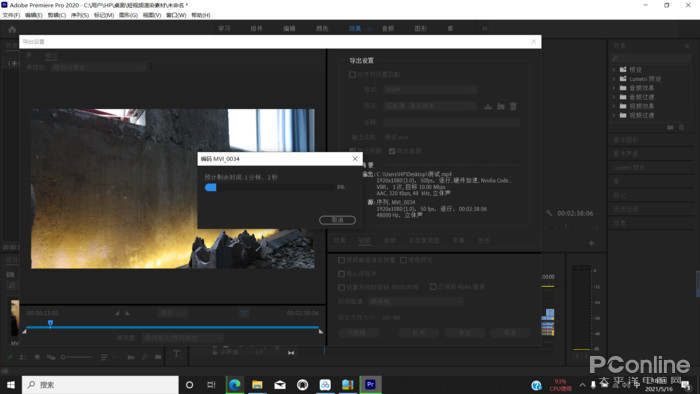Image resolution: width=700 pixels, height=394 pixels.
Task: Toggle the Export Audio checkbox
Action: [x=392, y=151]
